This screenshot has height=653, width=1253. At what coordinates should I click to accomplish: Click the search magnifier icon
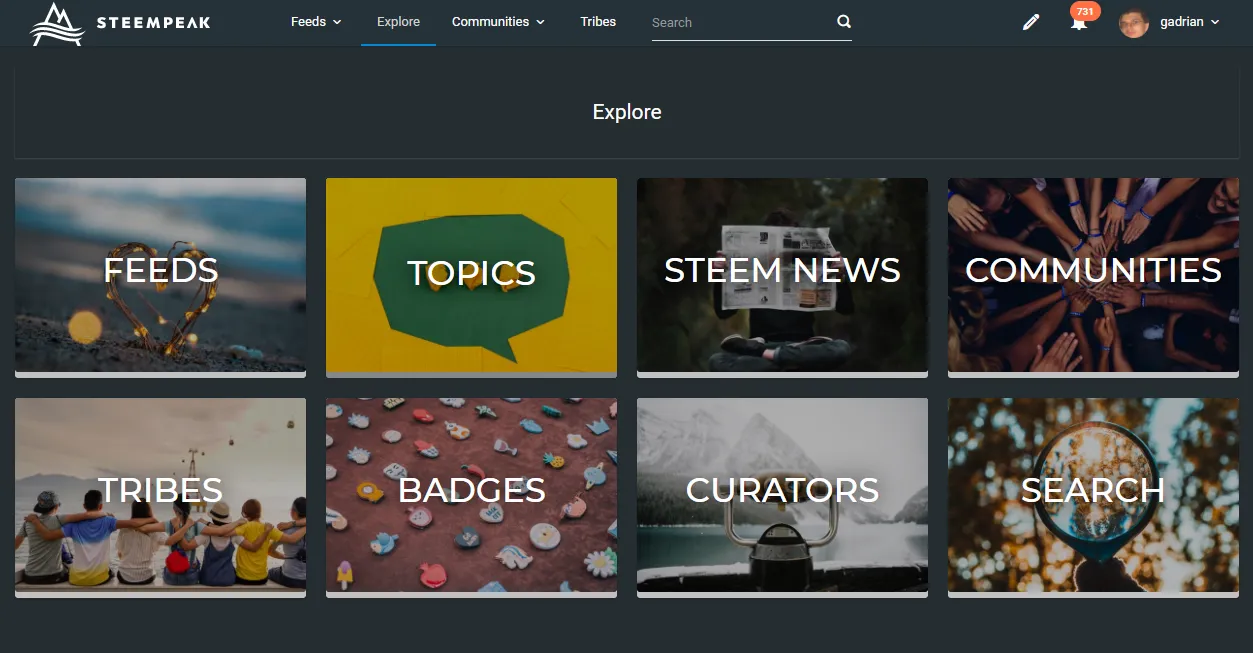[x=843, y=21]
